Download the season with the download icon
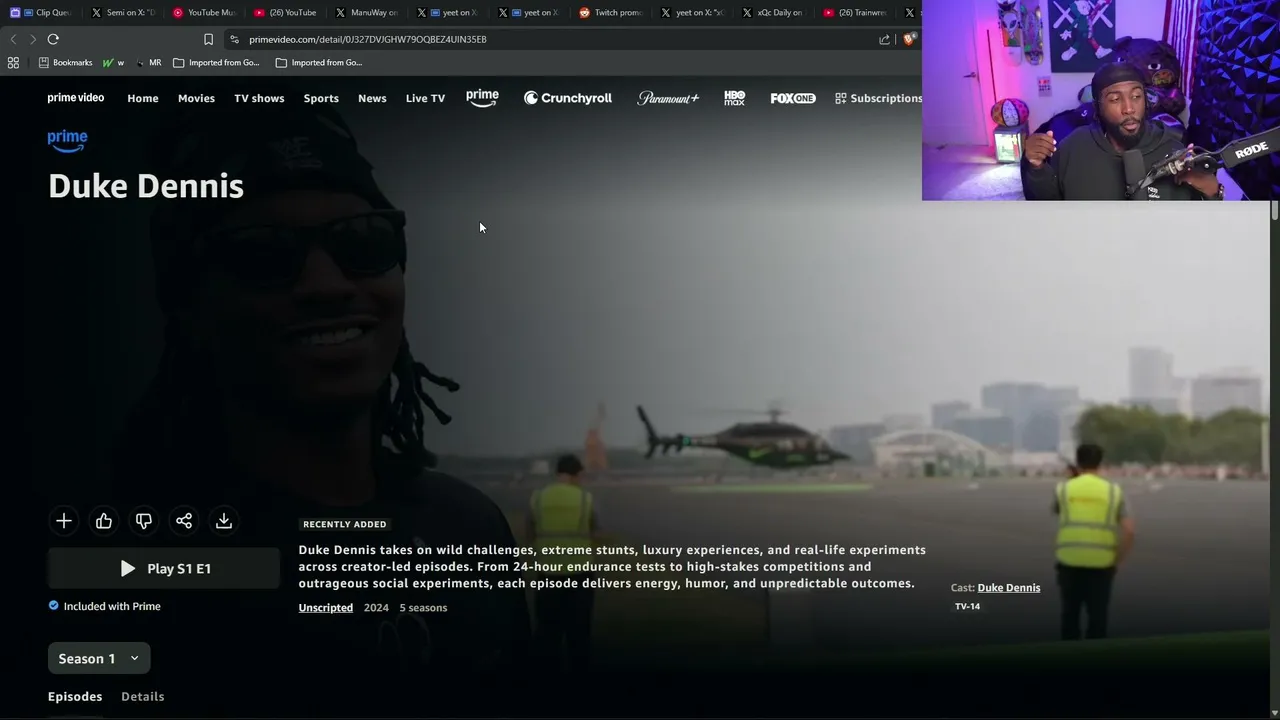The width and height of the screenshot is (1280, 720). (224, 521)
